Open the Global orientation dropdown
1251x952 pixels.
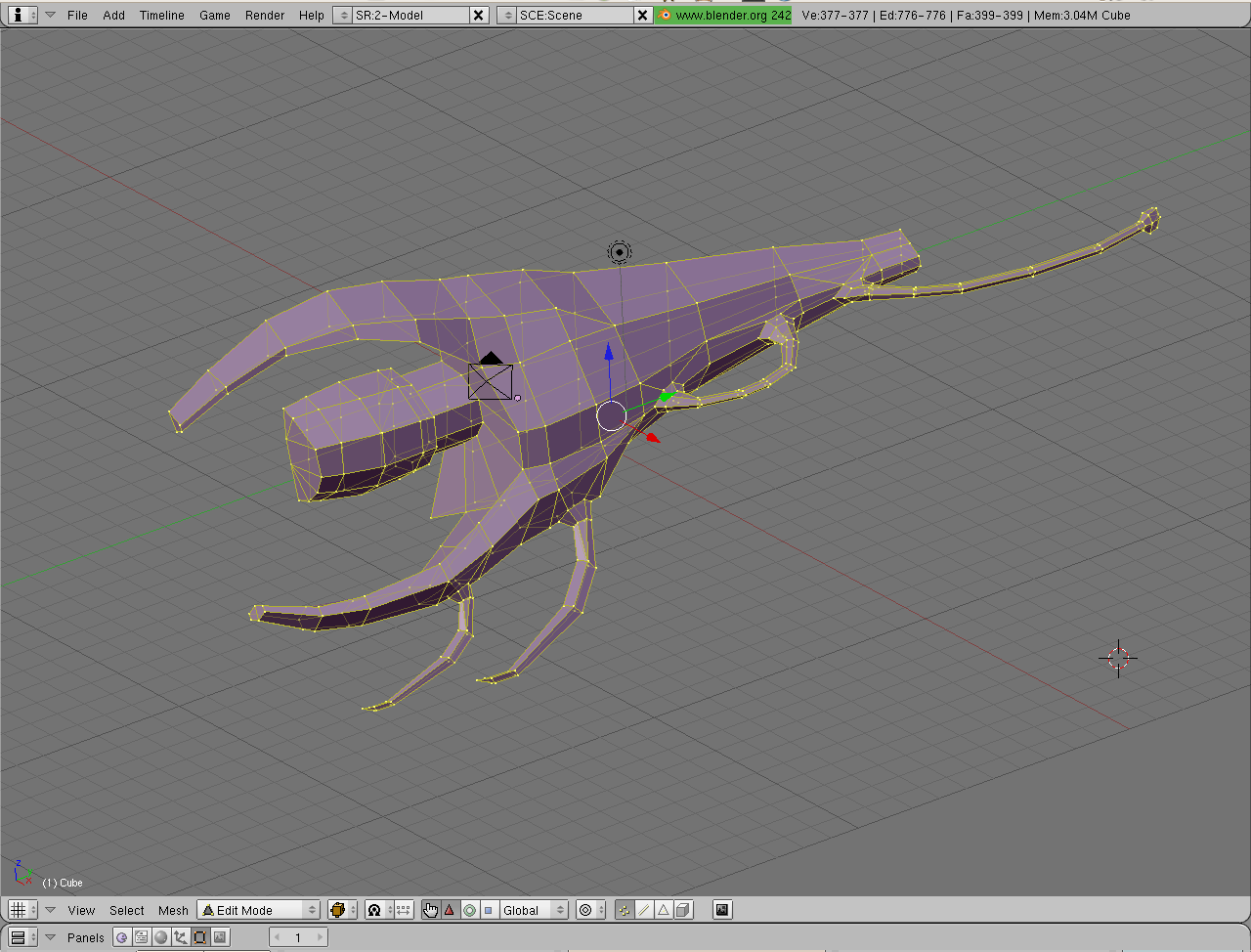click(534, 910)
